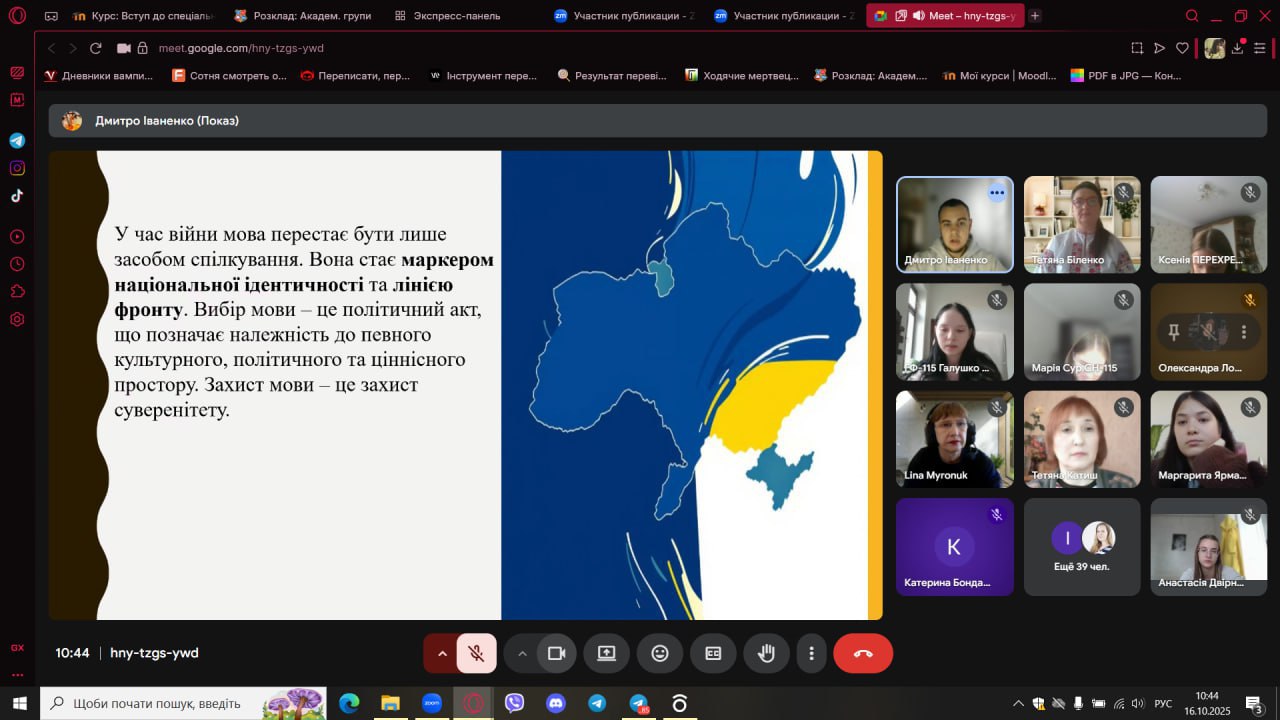
Task: Open the emoji reactions panel
Action: [x=660, y=653]
